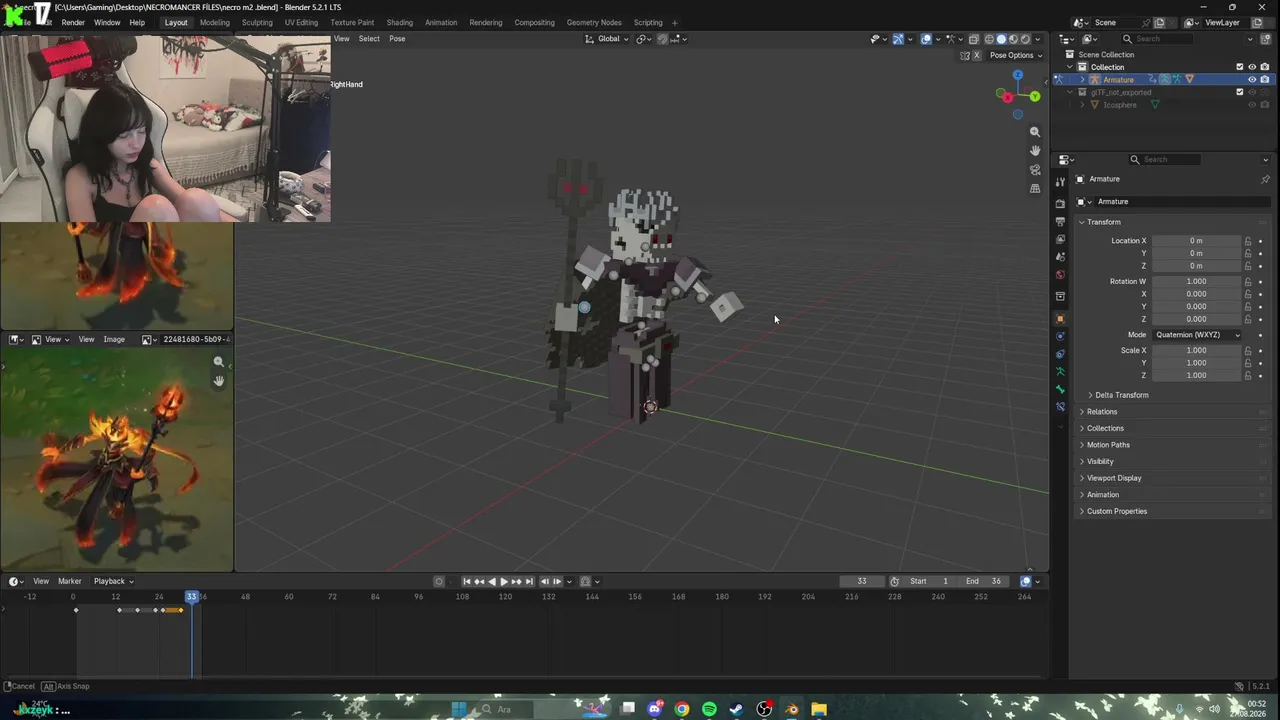Open the Object Constraints properties tab
This screenshot has width=1280, height=720.
pyautogui.click(x=1060, y=354)
